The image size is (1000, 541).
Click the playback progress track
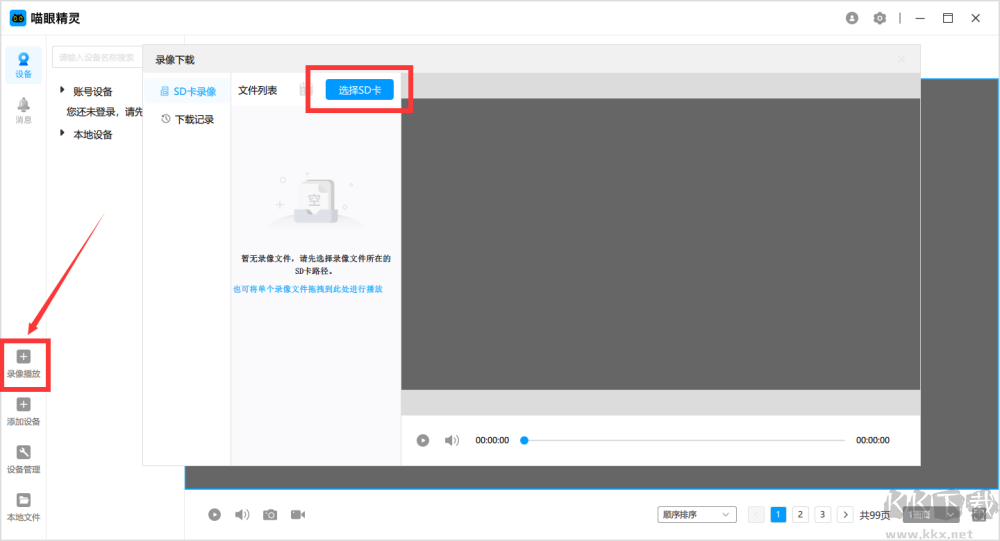click(x=682, y=440)
